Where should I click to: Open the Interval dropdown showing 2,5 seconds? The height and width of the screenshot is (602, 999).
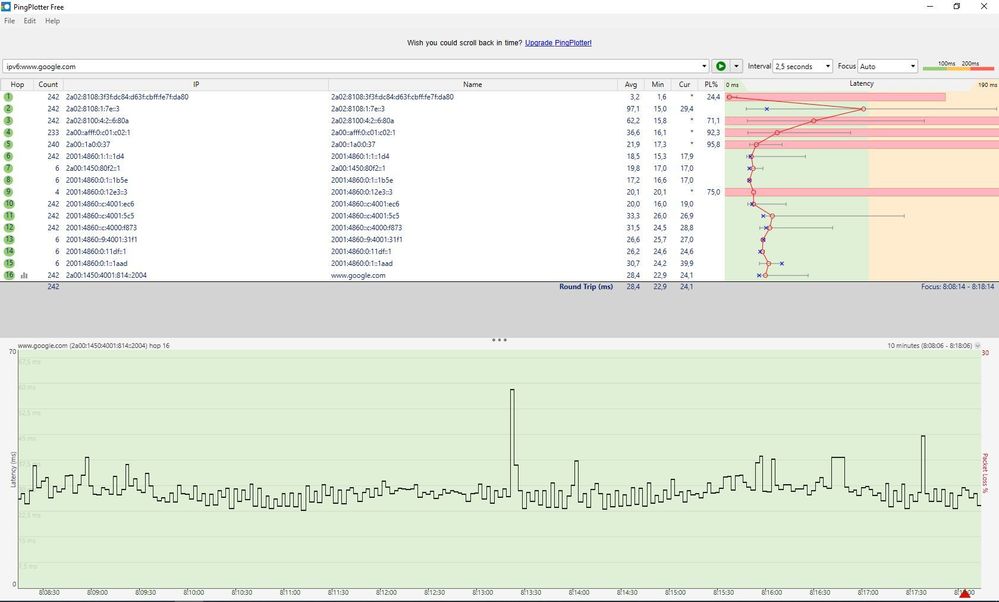pyautogui.click(x=805, y=66)
